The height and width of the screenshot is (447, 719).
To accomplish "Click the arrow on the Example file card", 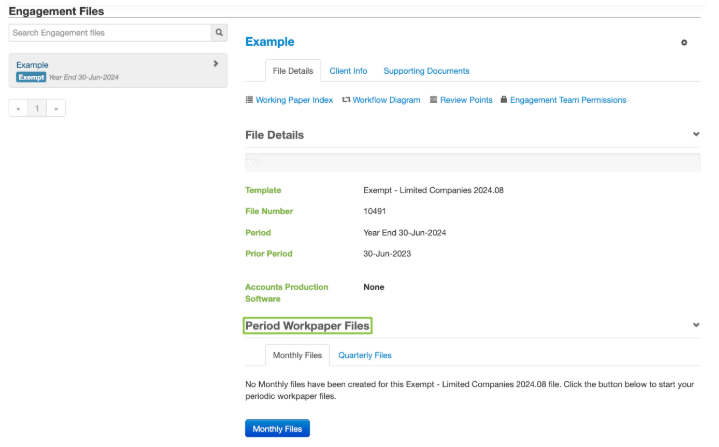I will (216, 64).
